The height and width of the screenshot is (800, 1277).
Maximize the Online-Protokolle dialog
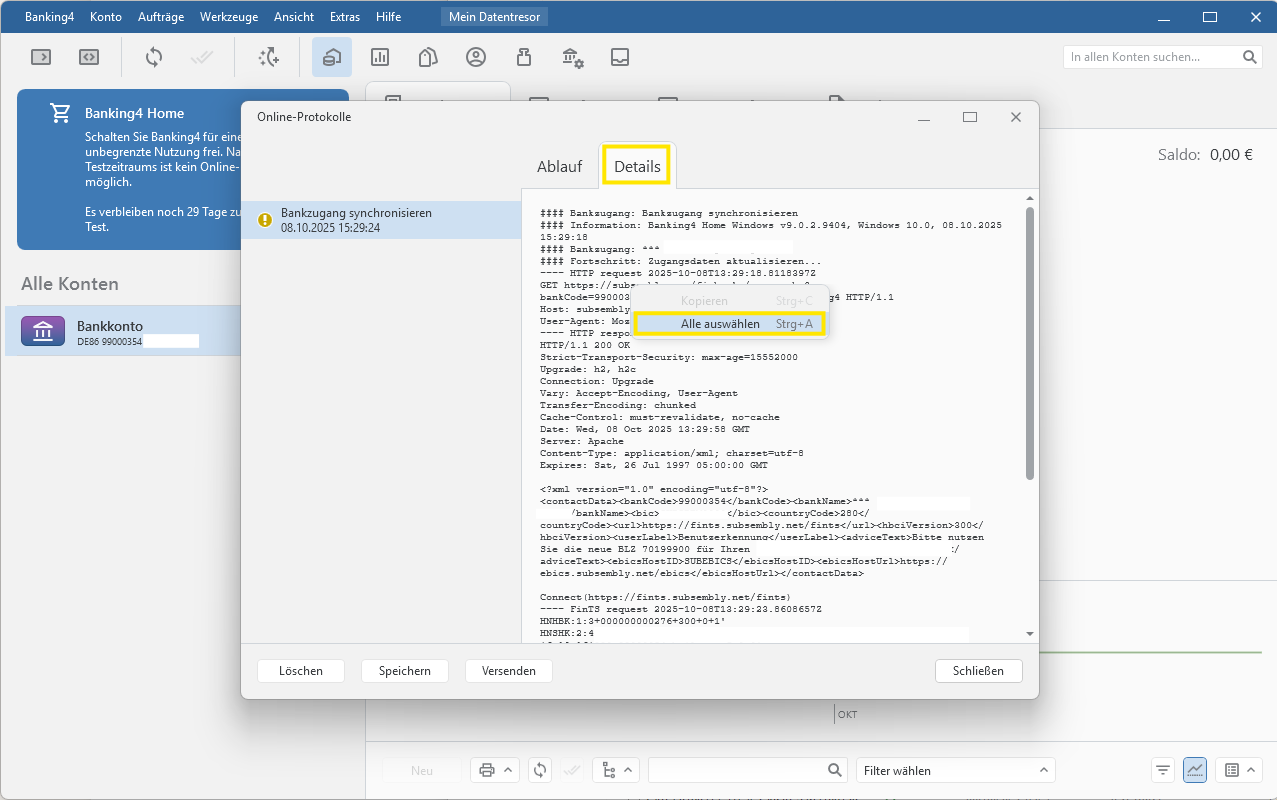click(x=969, y=117)
